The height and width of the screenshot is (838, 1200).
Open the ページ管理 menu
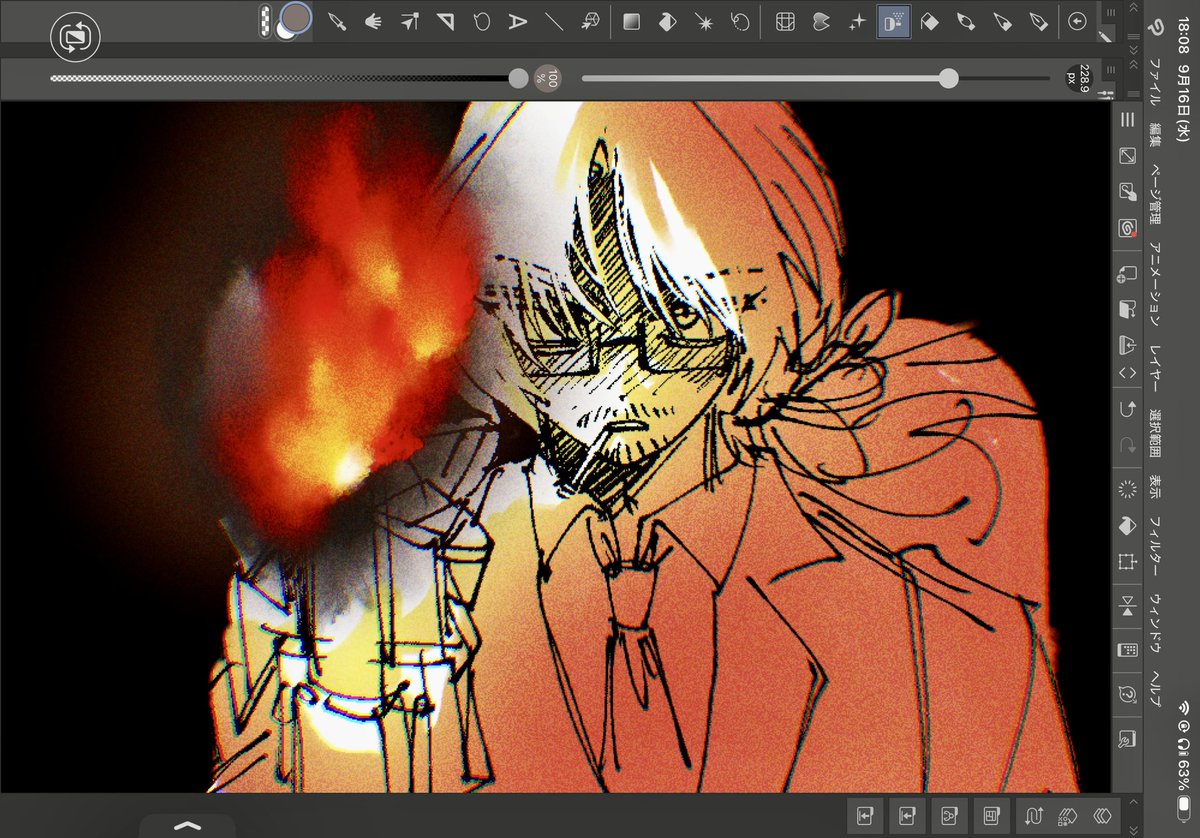pos(1155,195)
